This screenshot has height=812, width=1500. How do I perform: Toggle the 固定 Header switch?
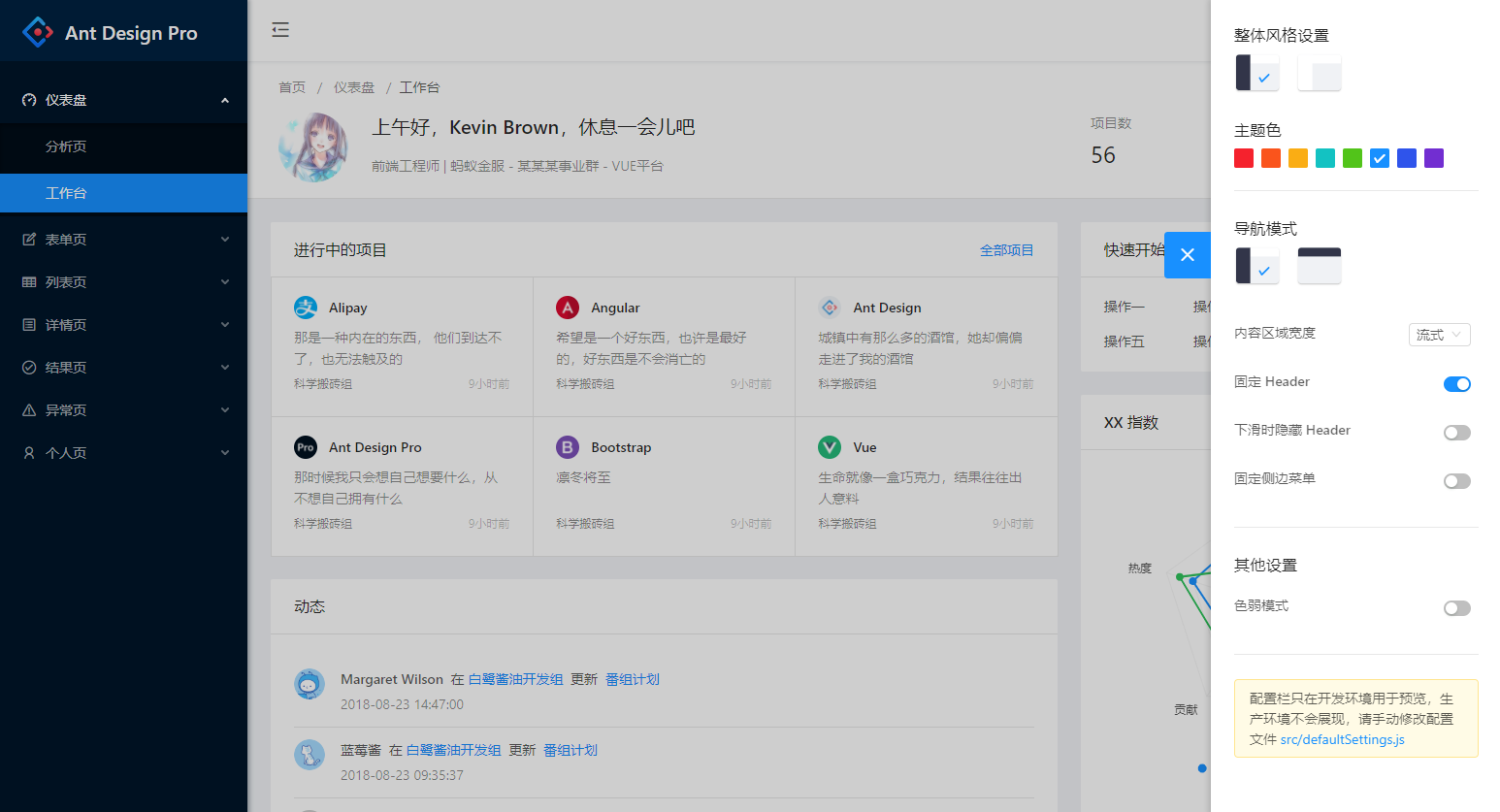coord(1457,384)
